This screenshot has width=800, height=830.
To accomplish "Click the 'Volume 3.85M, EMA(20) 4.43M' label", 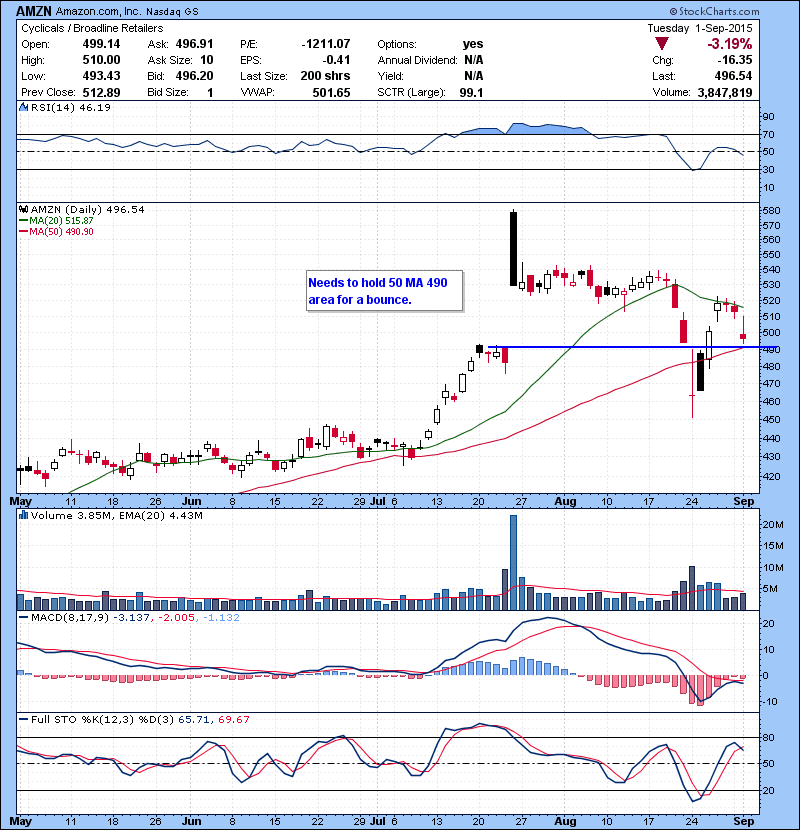I will tap(116, 515).
